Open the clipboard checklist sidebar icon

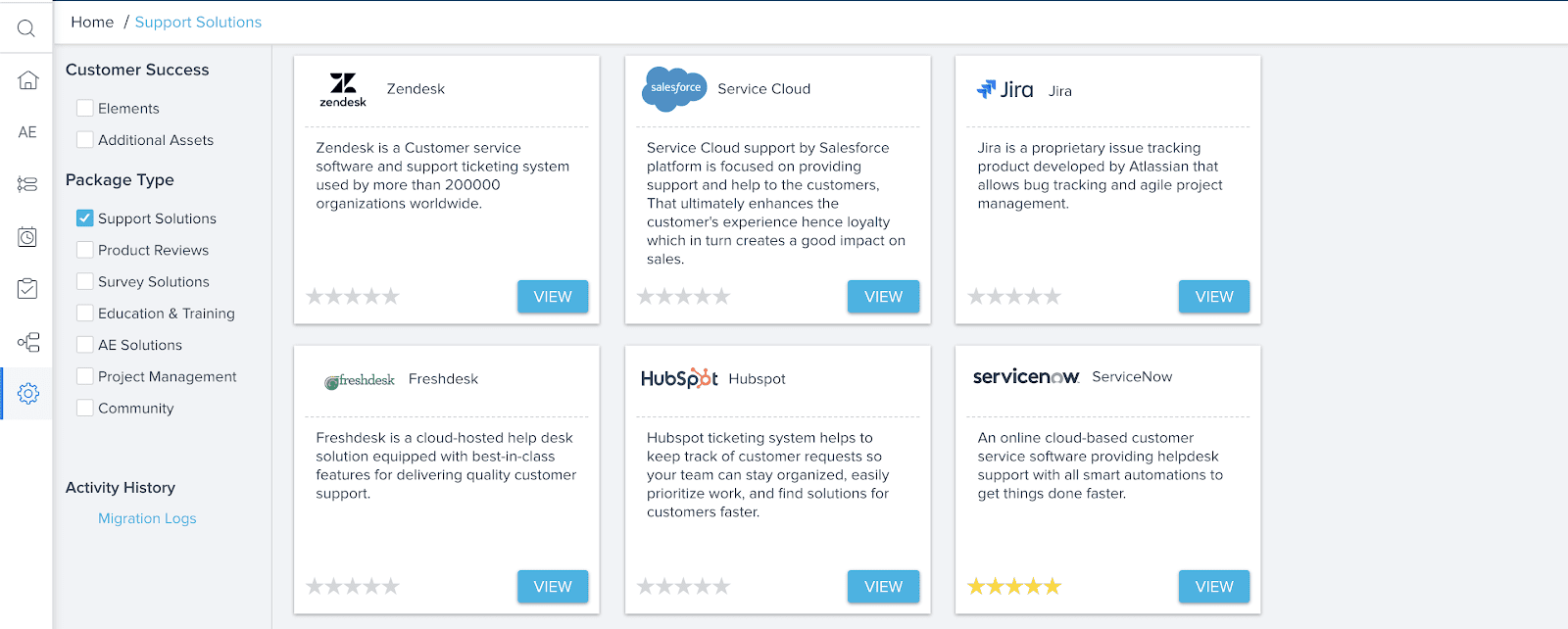27,289
